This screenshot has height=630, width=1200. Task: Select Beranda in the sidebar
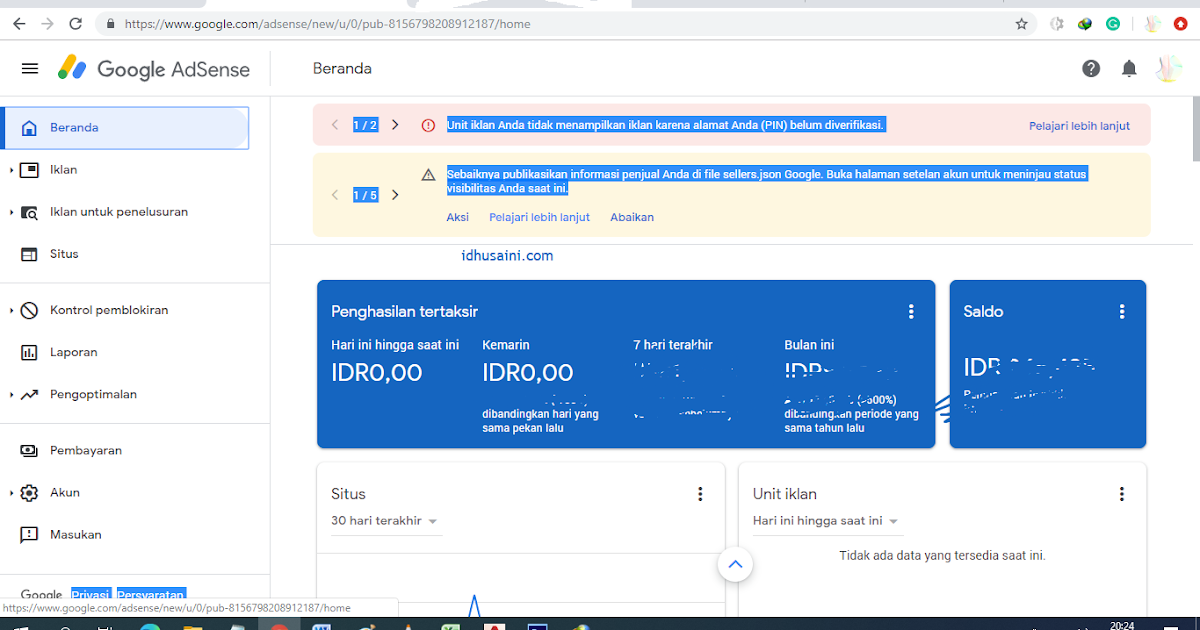[x=125, y=128]
